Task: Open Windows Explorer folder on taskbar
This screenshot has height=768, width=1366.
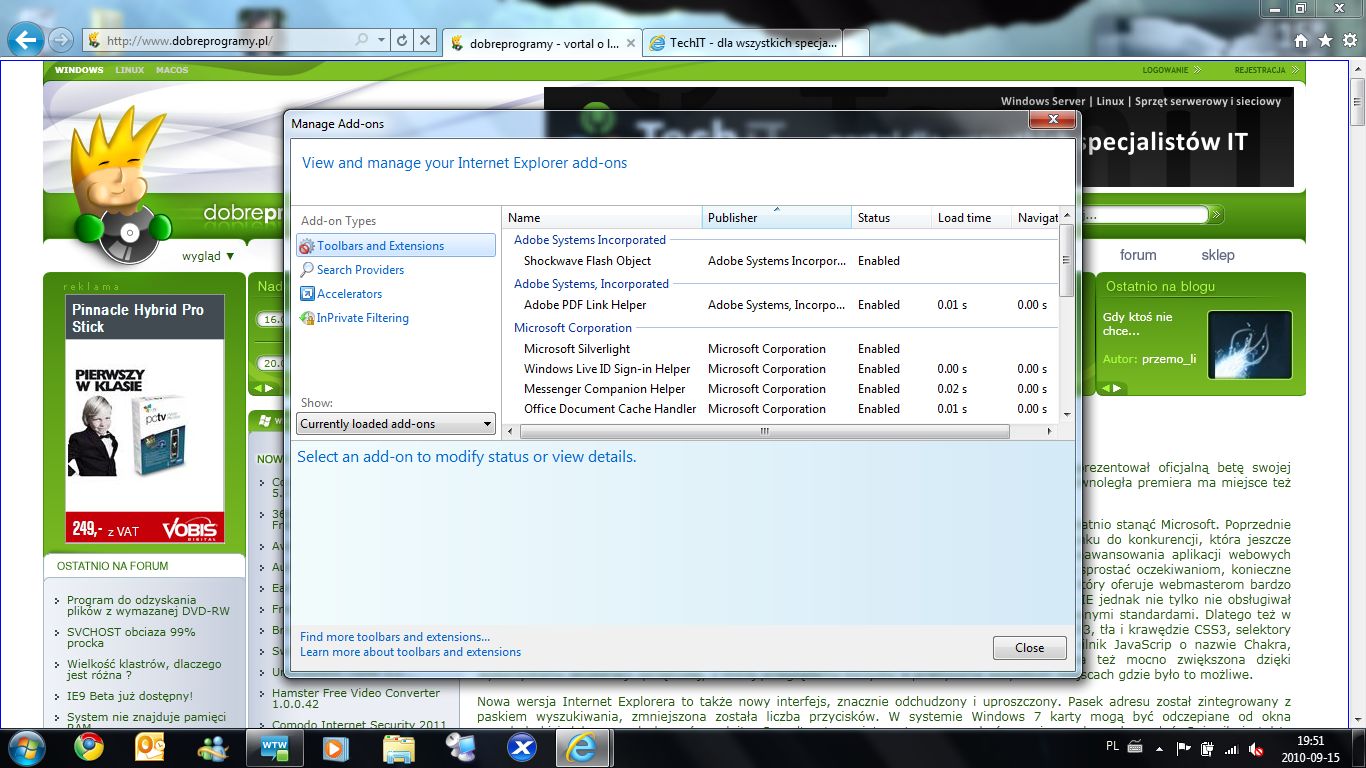Action: click(399, 748)
